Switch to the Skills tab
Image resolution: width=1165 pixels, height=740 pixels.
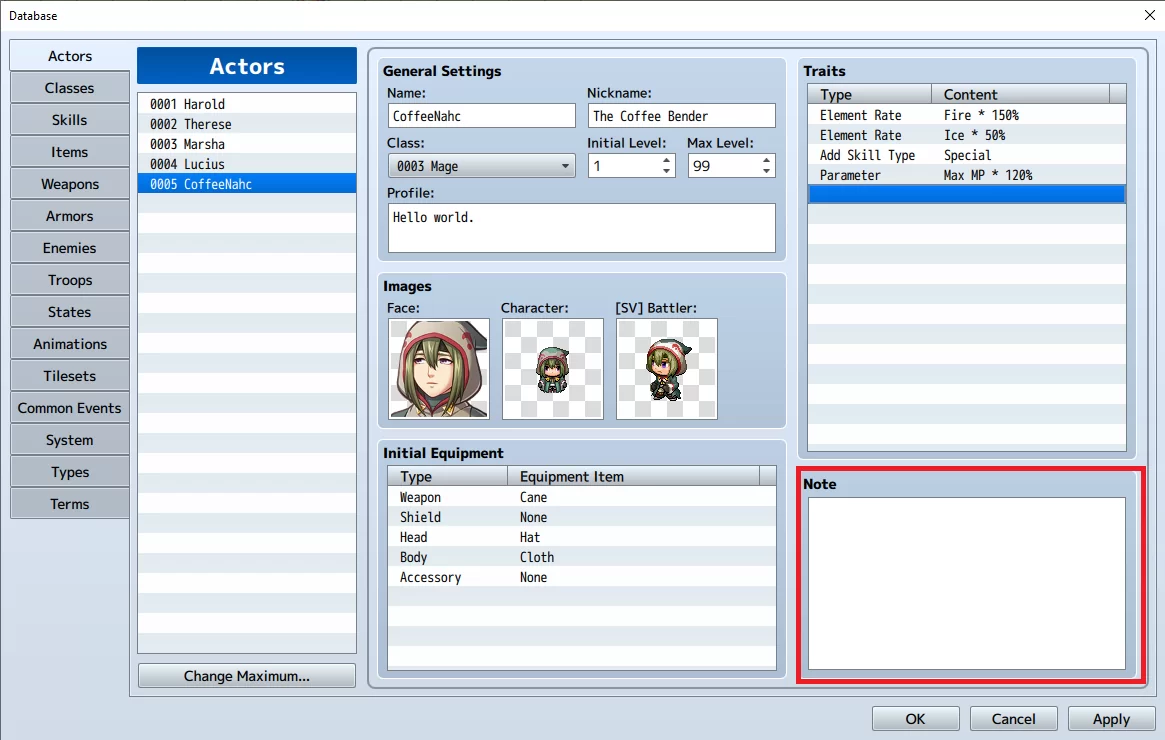click(70, 120)
